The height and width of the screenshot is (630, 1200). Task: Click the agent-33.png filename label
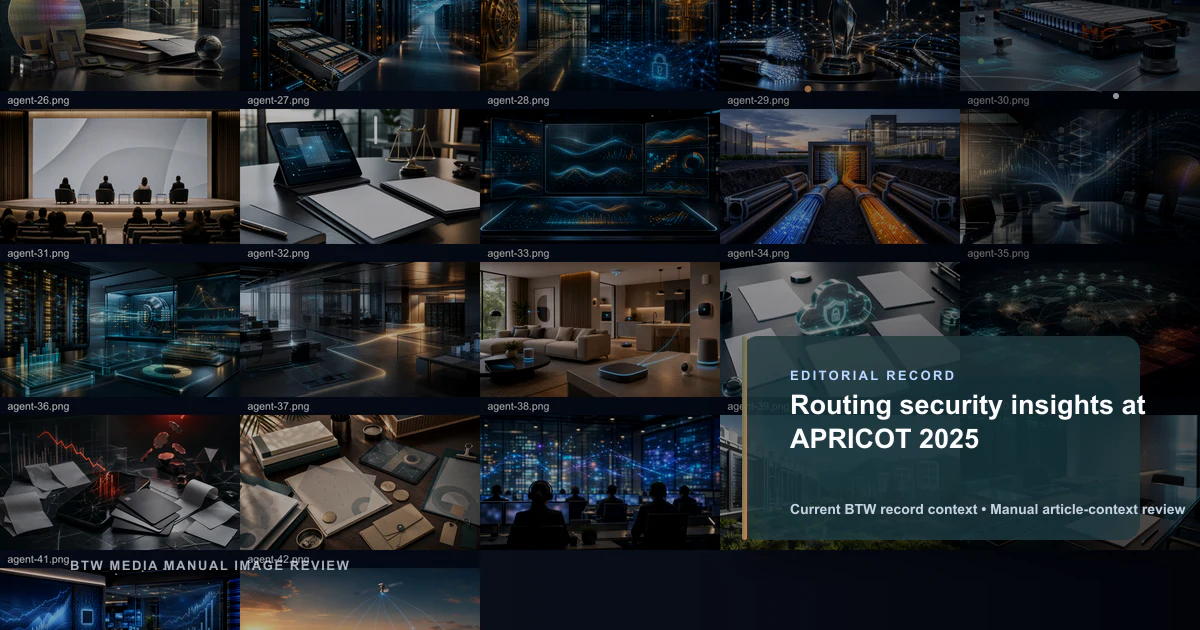518,254
